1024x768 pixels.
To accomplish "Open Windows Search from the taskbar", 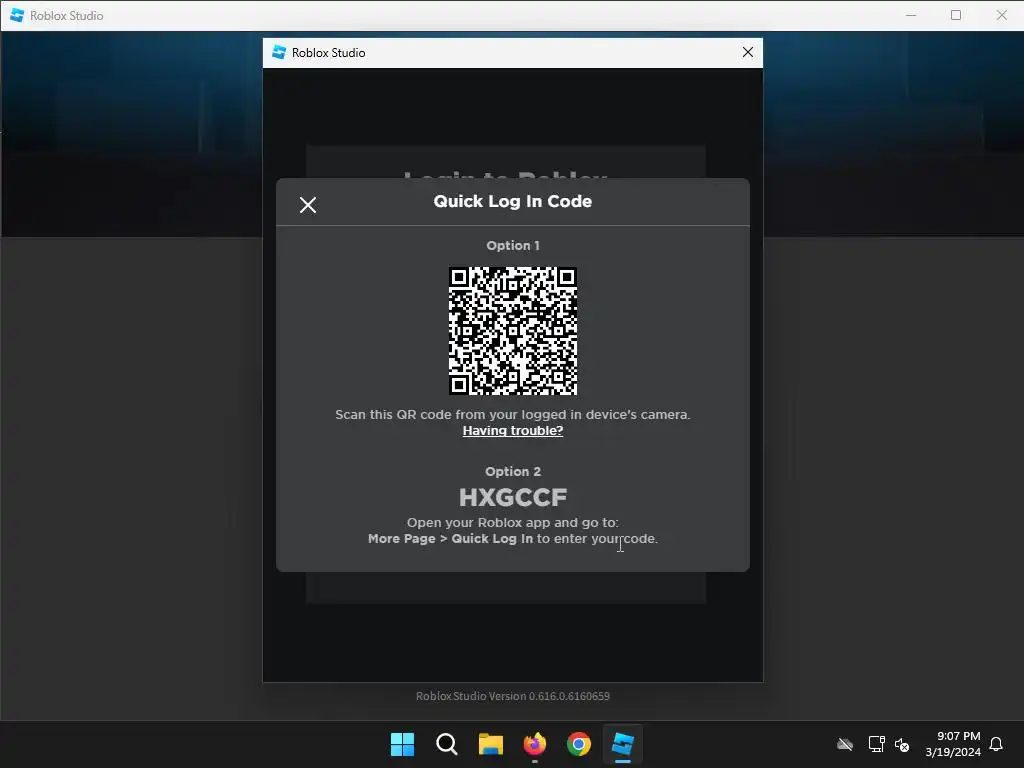I will point(447,744).
